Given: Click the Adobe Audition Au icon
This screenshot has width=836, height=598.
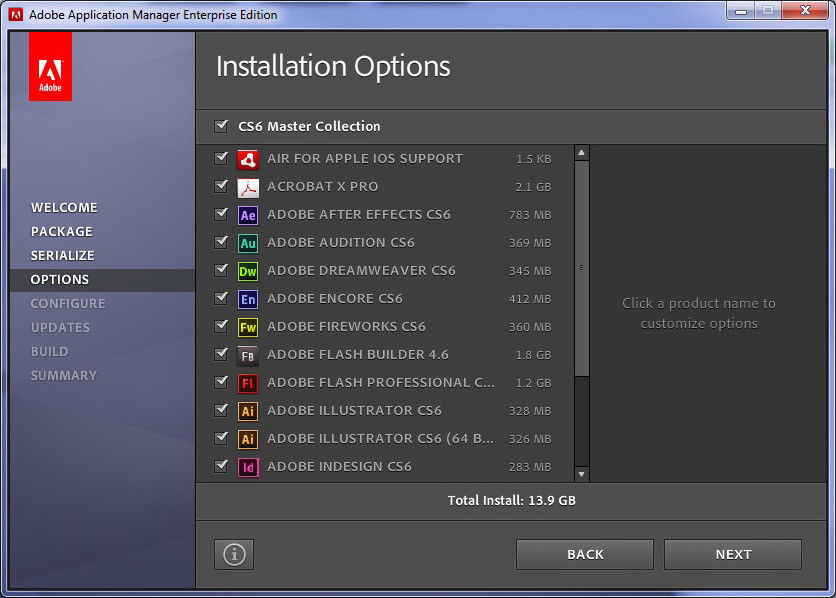Looking at the screenshot, I should point(248,243).
